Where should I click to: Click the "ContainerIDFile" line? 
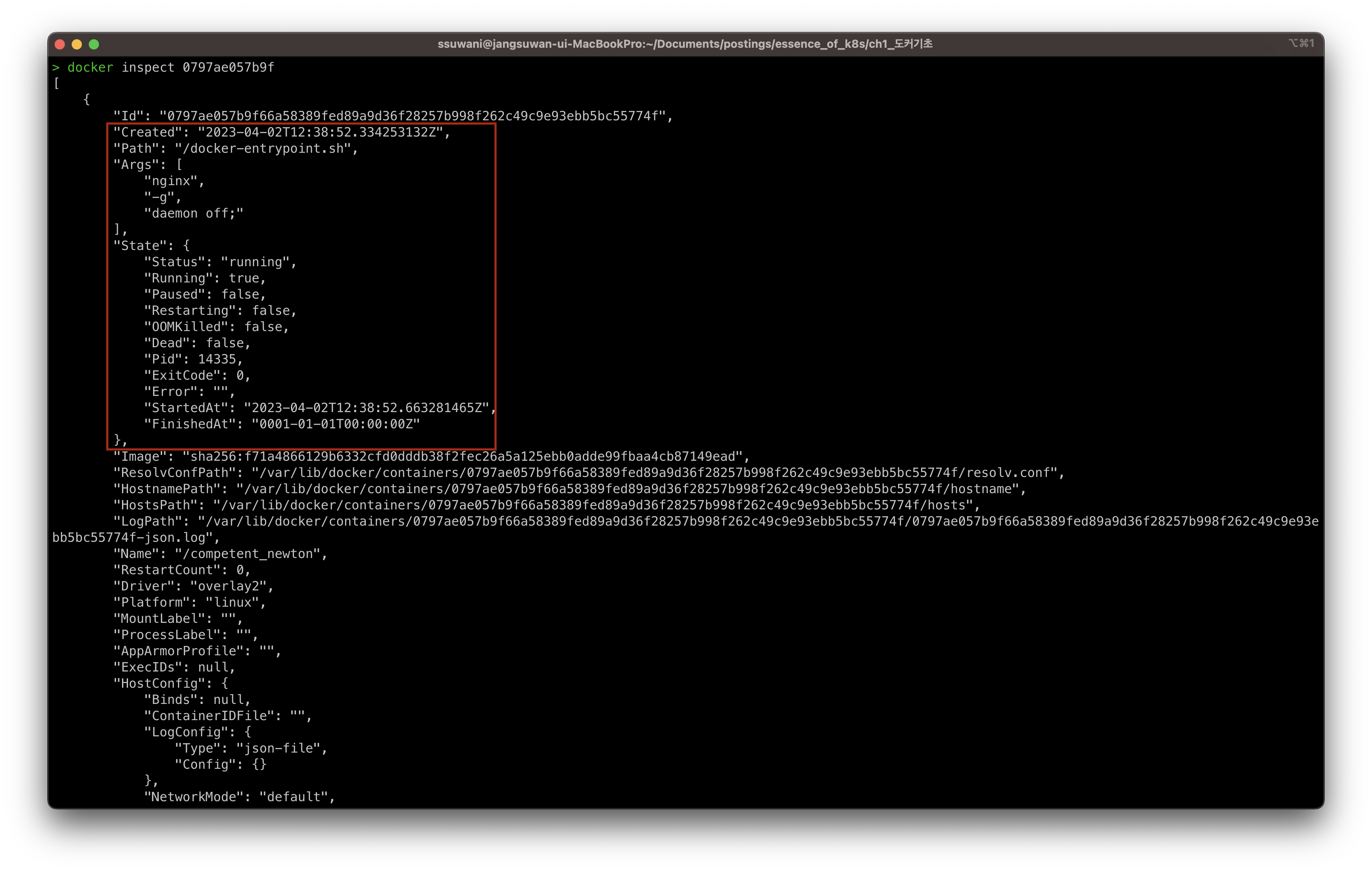click(228, 716)
